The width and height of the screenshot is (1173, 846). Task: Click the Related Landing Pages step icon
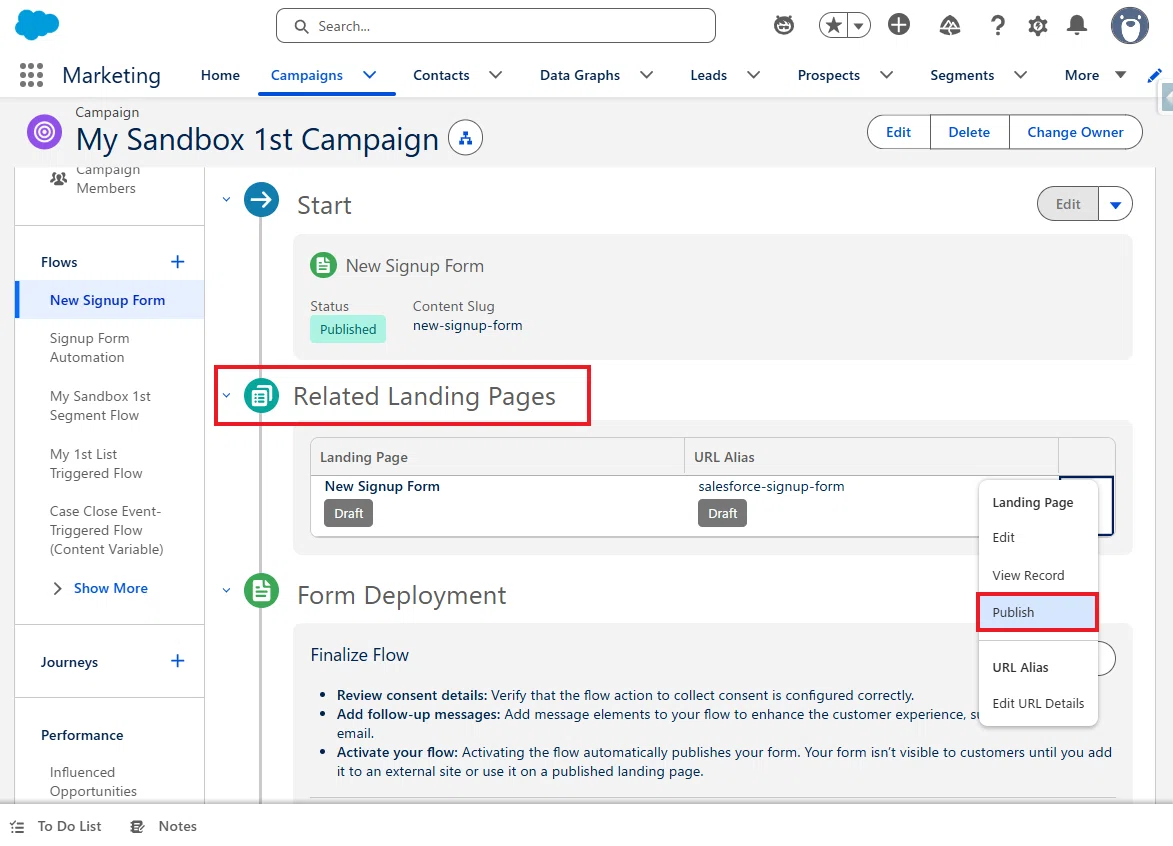coord(261,396)
